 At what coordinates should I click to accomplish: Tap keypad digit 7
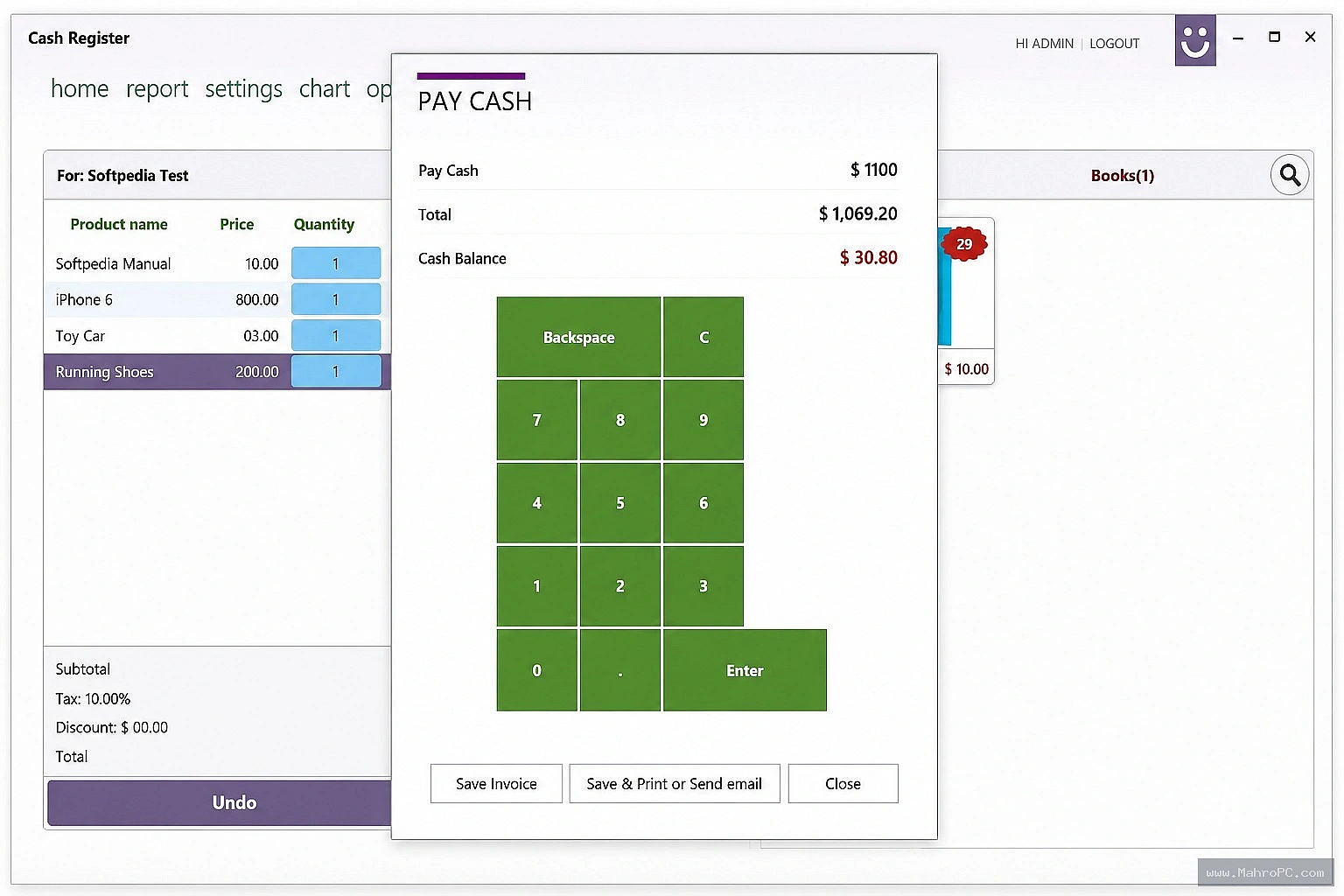(x=537, y=420)
